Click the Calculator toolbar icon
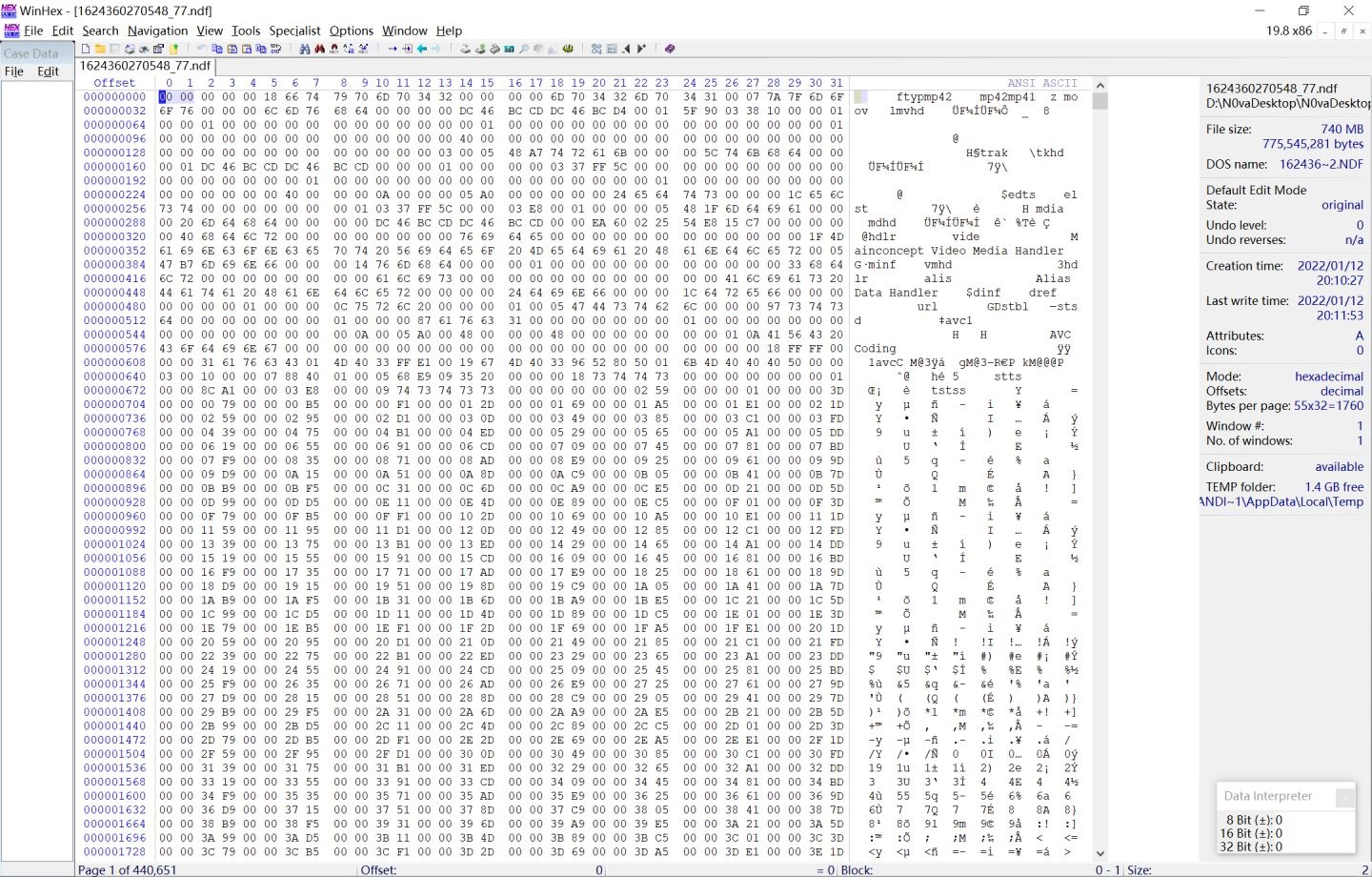 [x=510, y=49]
